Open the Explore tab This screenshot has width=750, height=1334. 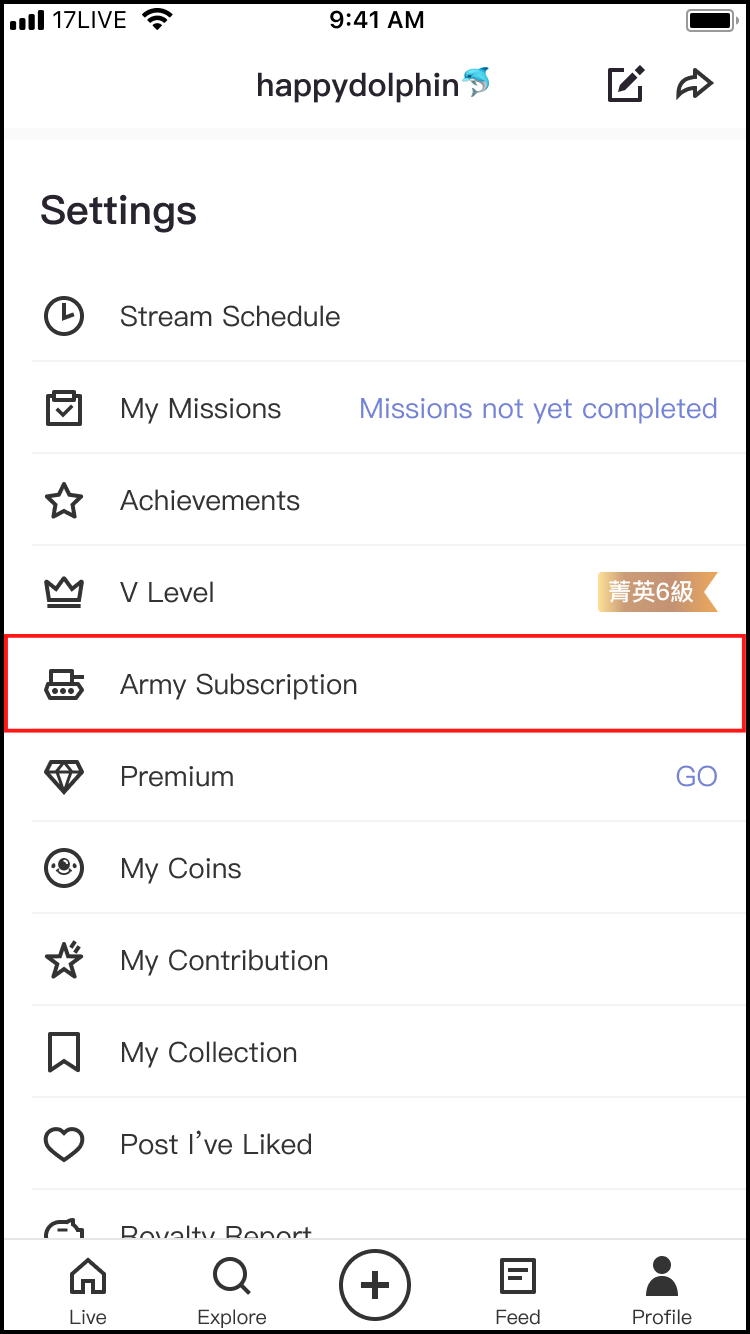pyautogui.click(x=232, y=1289)
